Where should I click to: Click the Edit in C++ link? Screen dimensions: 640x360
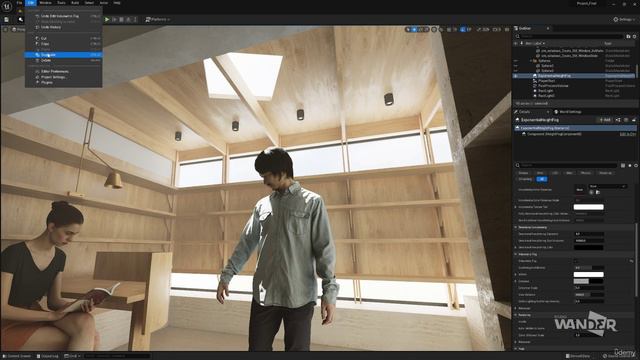[x=628, y=134]
